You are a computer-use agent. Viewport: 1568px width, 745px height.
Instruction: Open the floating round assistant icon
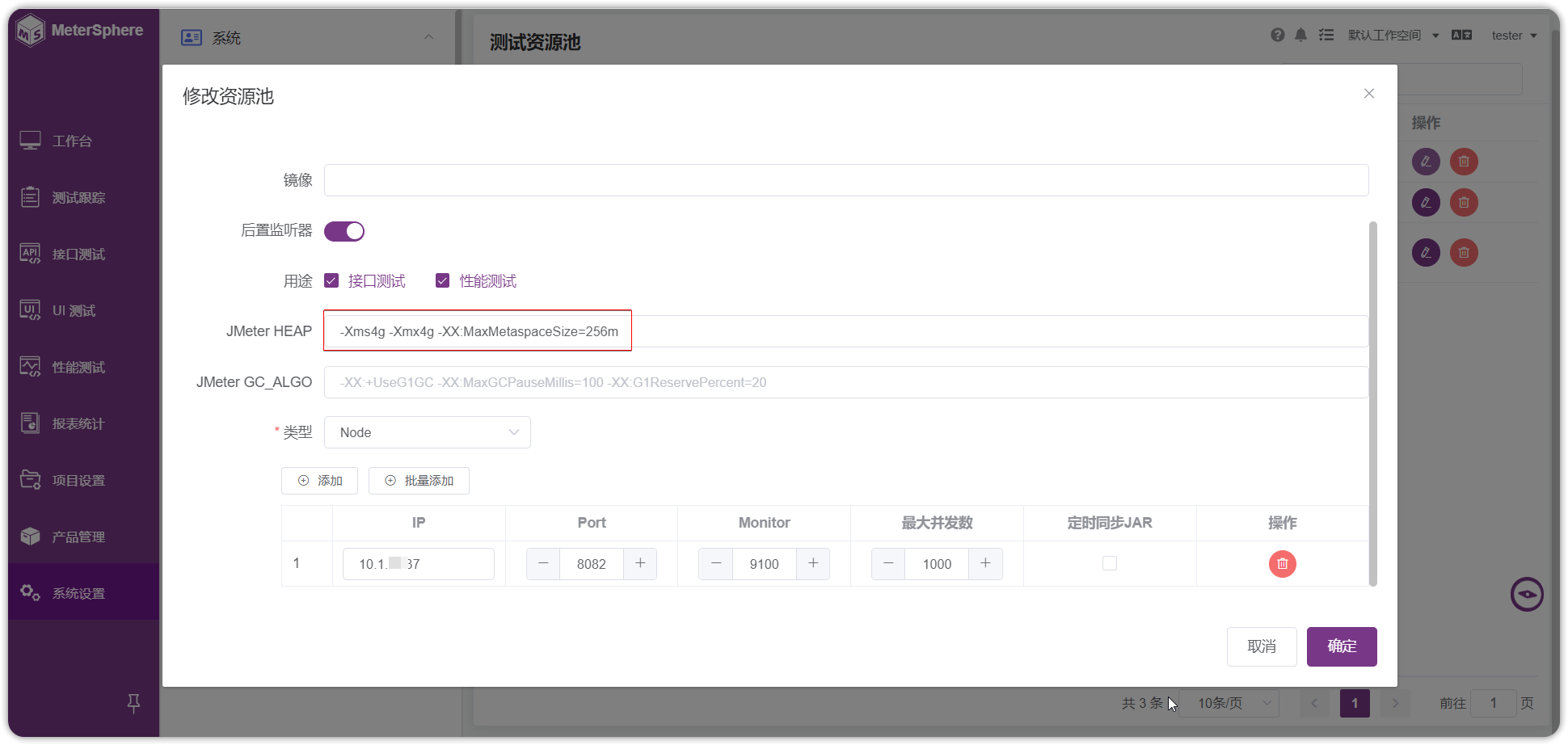click(1527, 595)
